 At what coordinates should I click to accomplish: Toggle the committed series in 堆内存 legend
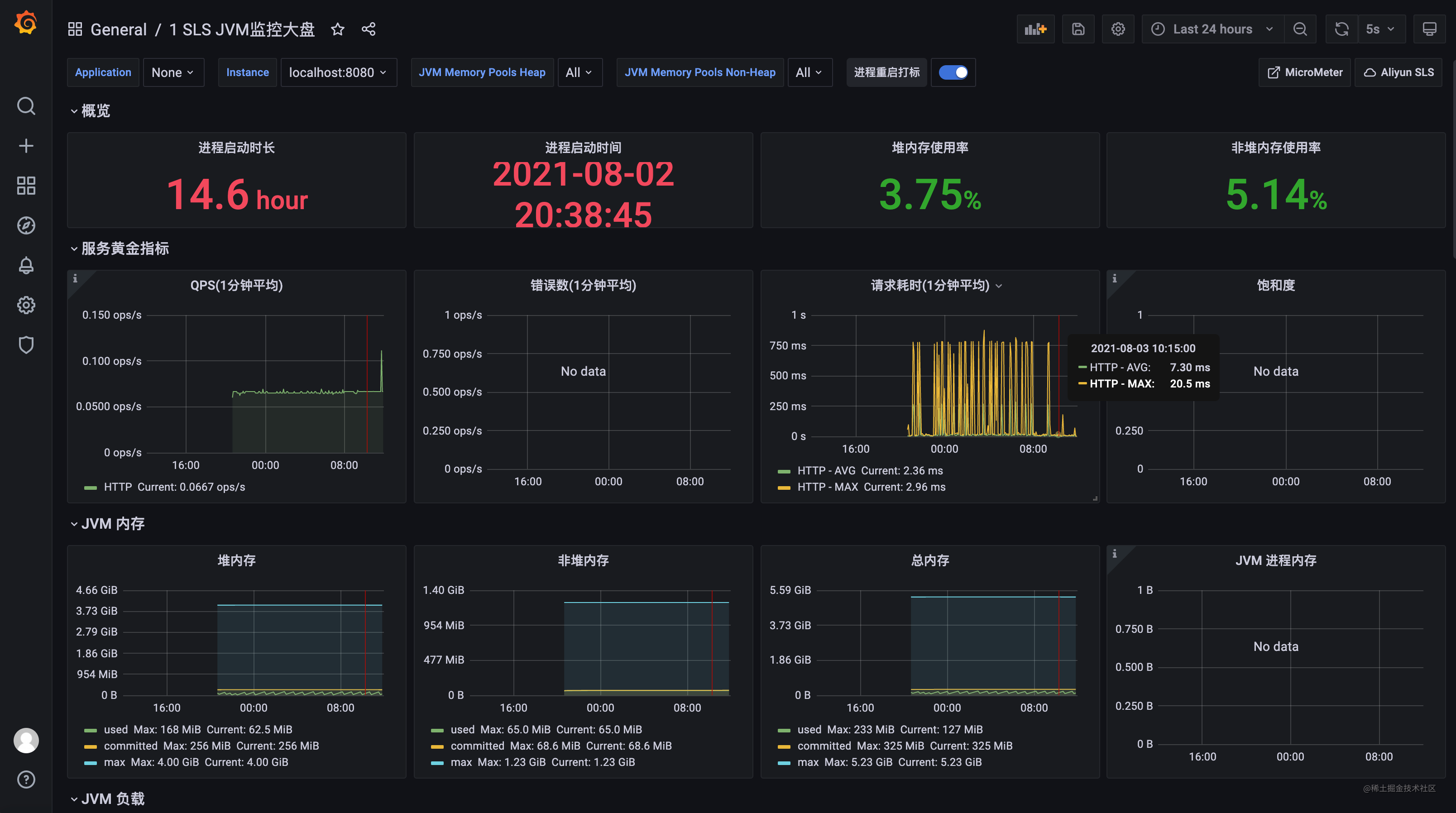point(130,746)
